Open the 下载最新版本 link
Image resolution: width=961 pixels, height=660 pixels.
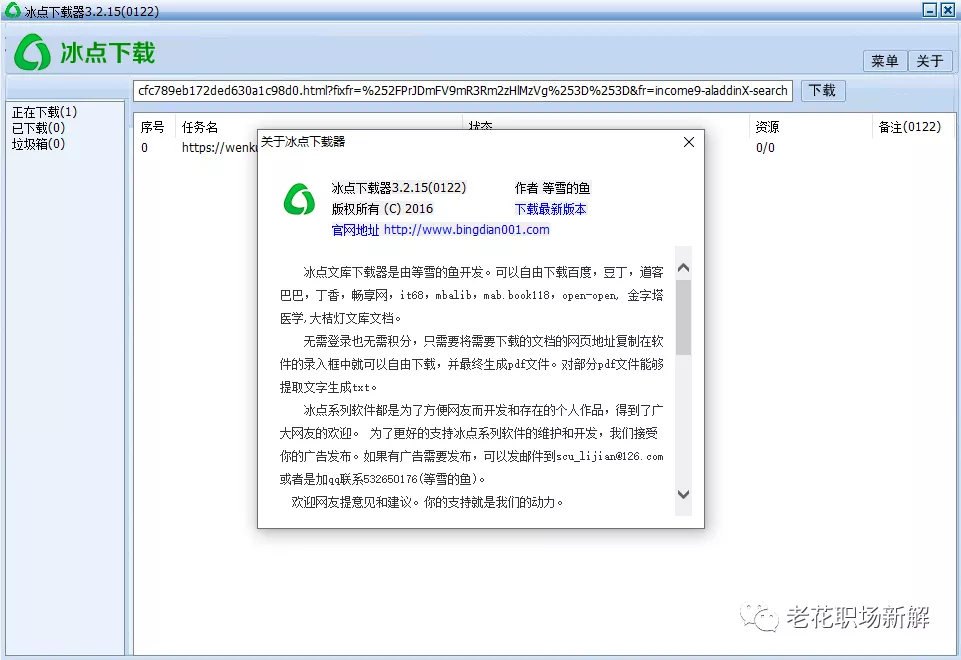(550, 209)
